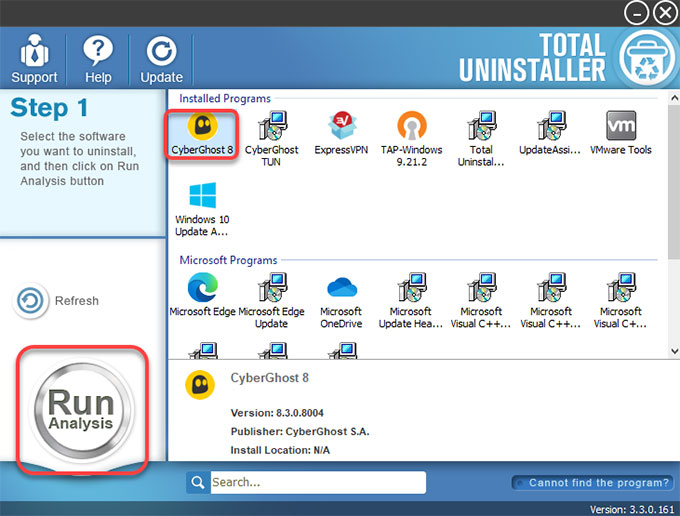Viewport: 680px width, 516px height.
Task: Click the scroll up arrow of program list
Action: point(674,98)
